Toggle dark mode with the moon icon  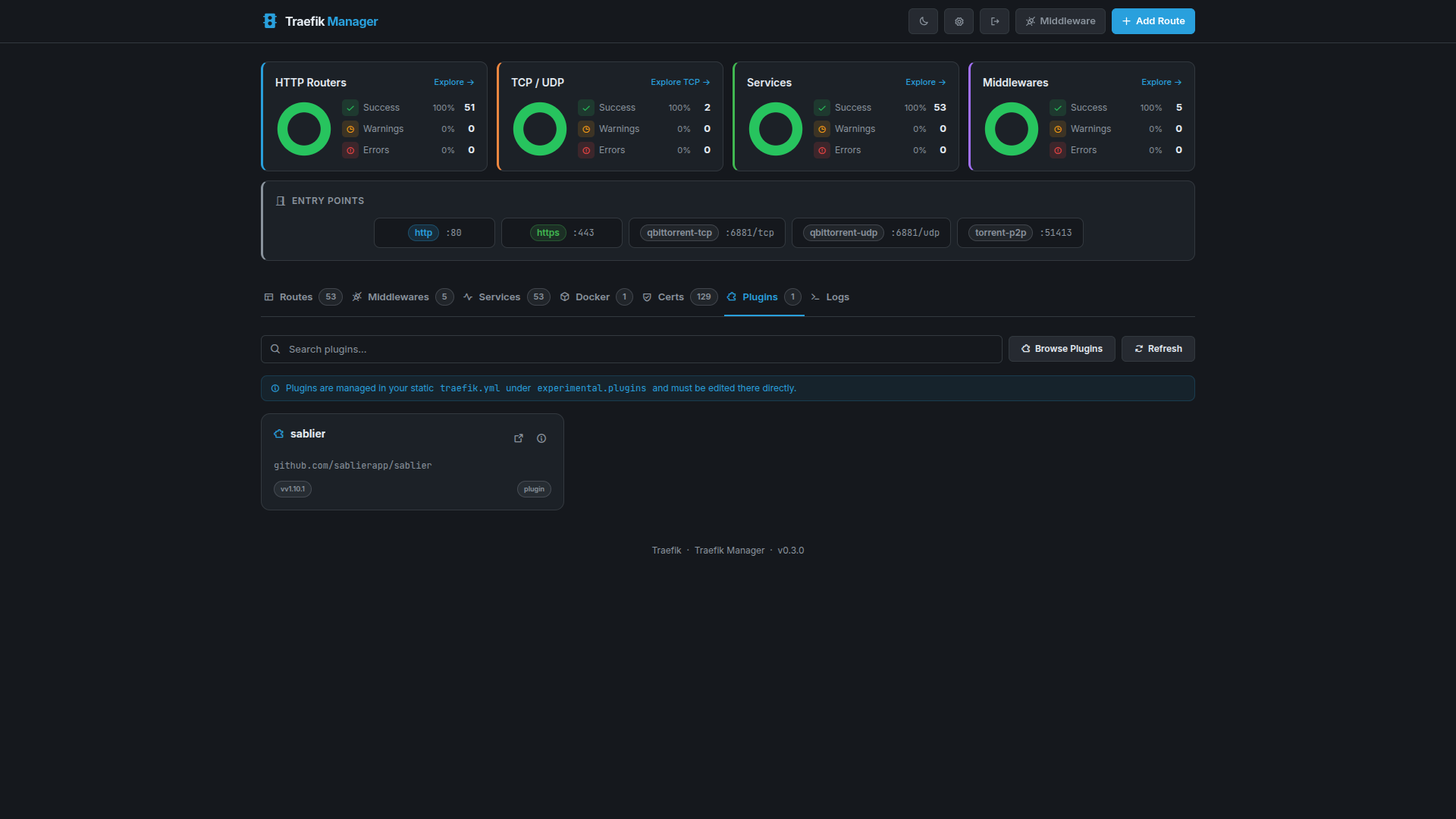922,21
